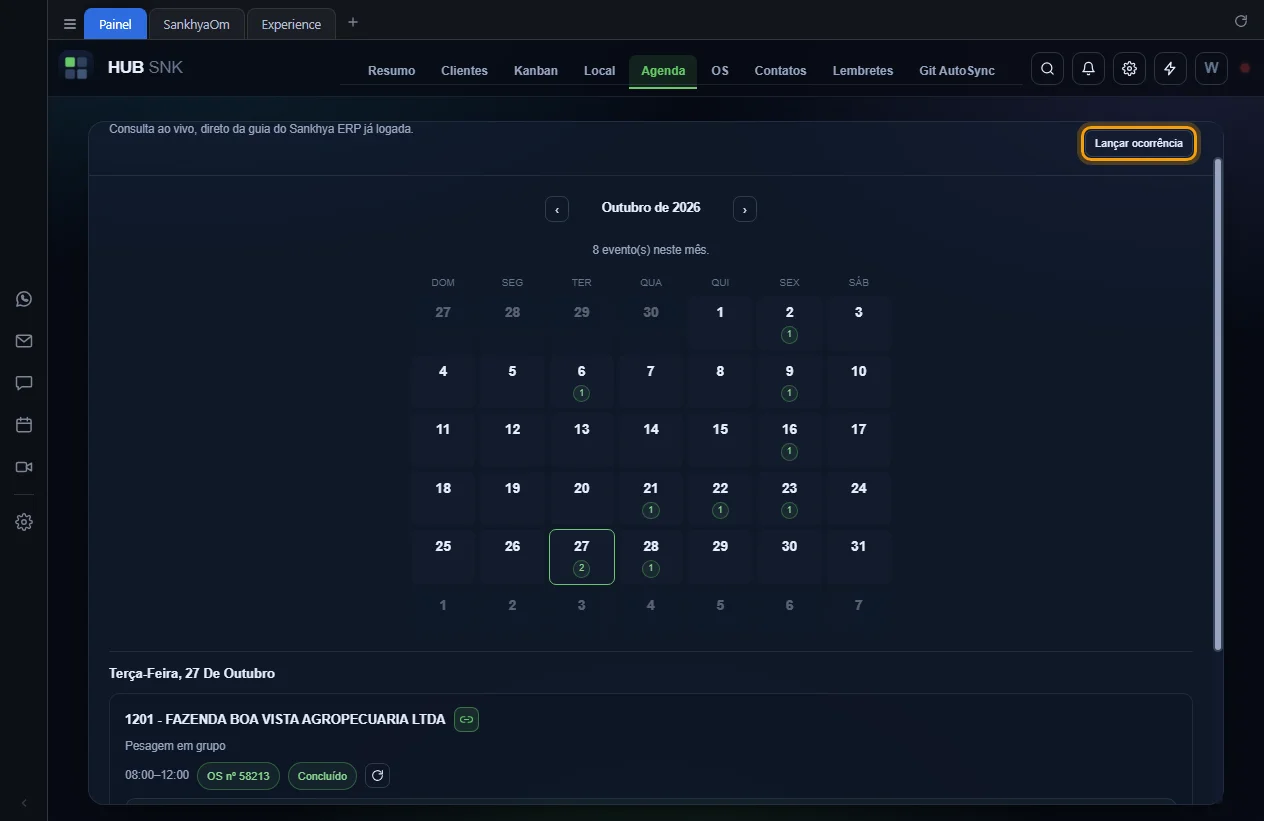
Task: Add a new tab with plus icon
Action: pyautogui.click(x=353, y=23)
